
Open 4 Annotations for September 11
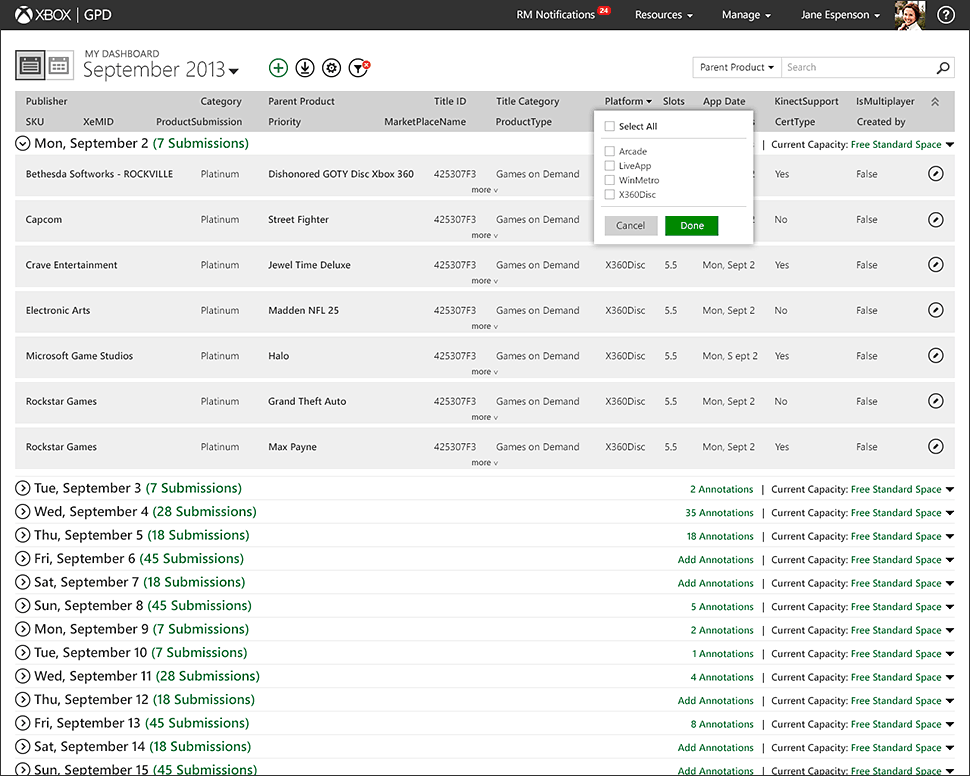click(x=722, y=678)
